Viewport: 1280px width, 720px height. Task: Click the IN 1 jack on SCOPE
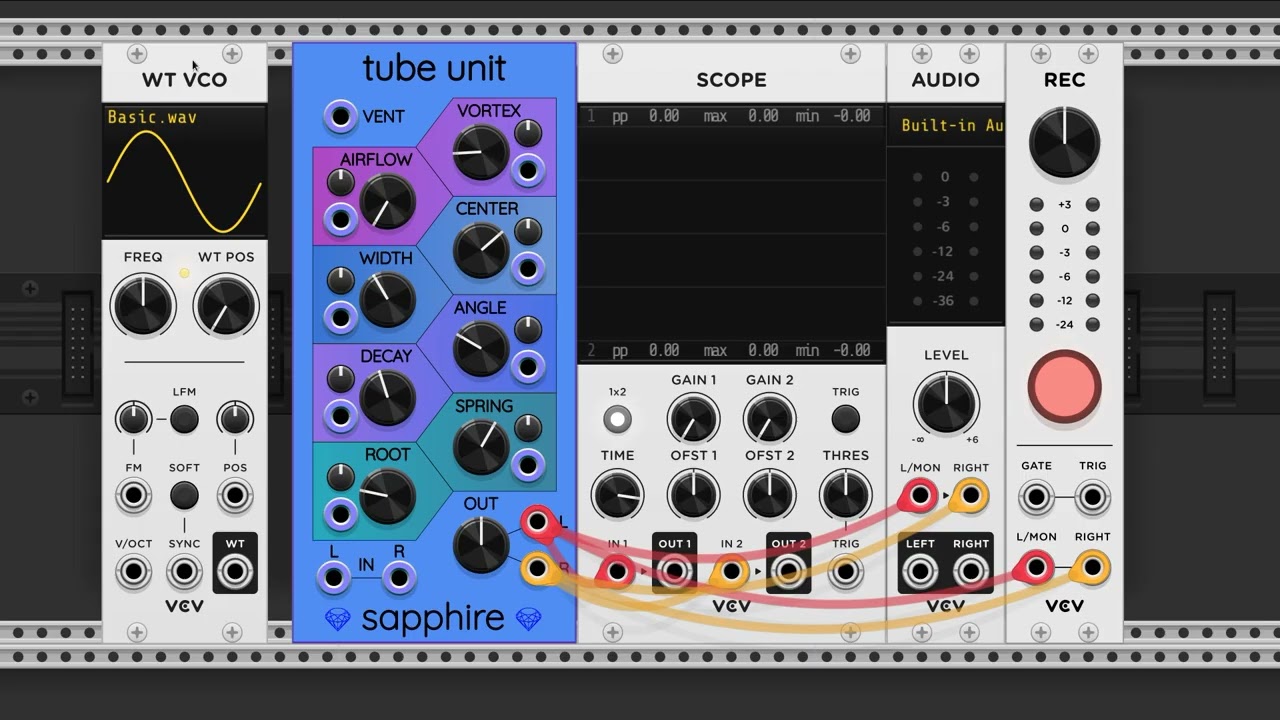coord(616,572)
